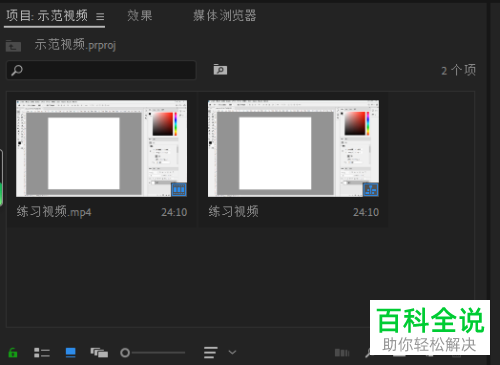Image resolution: width=500 pixels, height=365 pixels.
Task: Create new search bin via folder-search icon
Action: pyautogui.click(x=220, y=69)
